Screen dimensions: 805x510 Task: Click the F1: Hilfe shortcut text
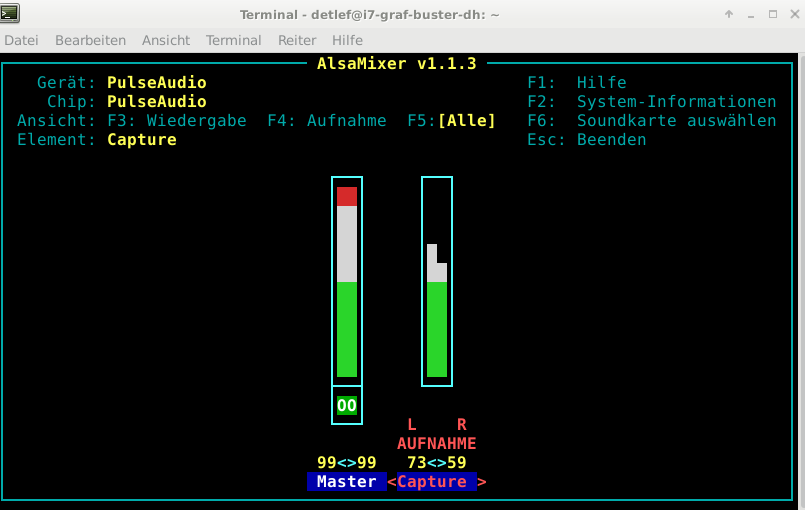[577, 83]
